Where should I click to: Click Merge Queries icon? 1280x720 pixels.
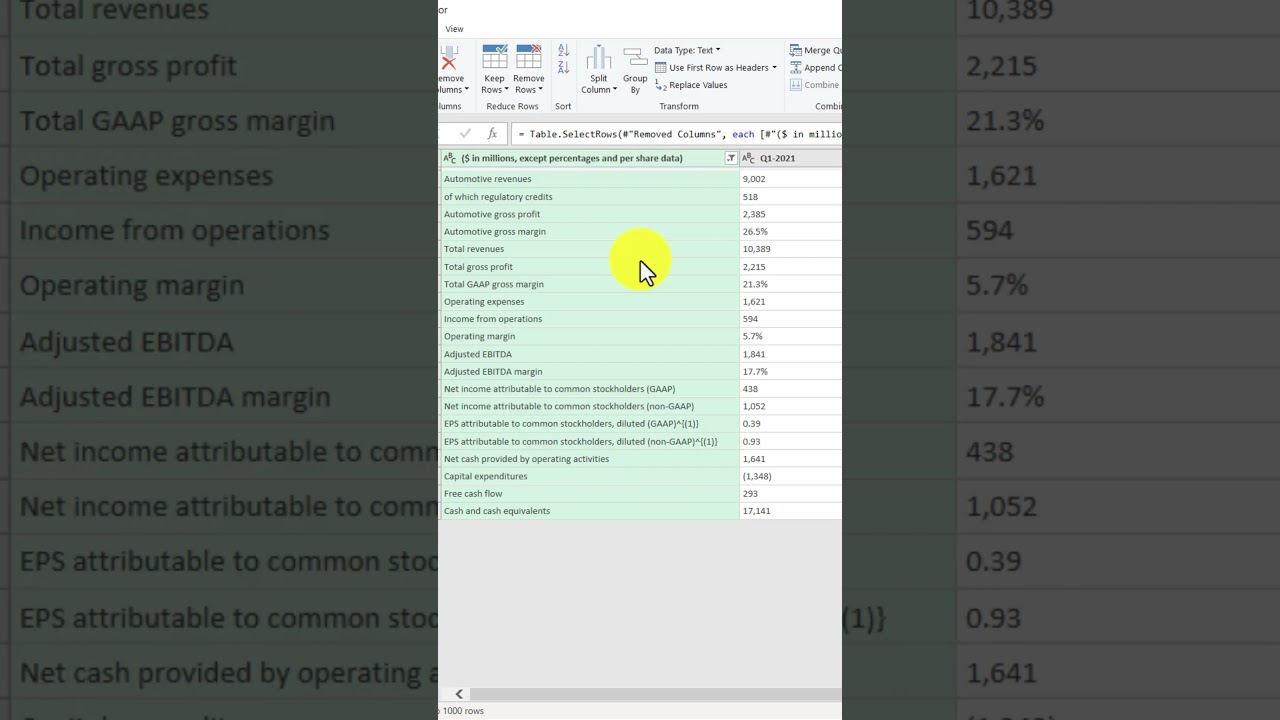click(x=796, y=50)
